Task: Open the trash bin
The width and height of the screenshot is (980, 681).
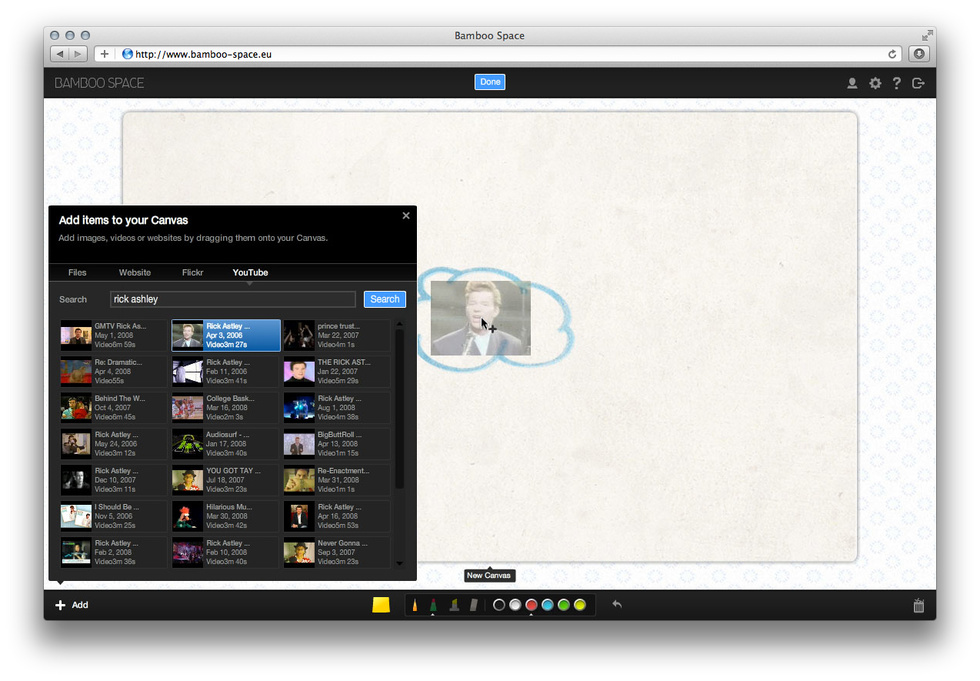Action: point(918,605)
